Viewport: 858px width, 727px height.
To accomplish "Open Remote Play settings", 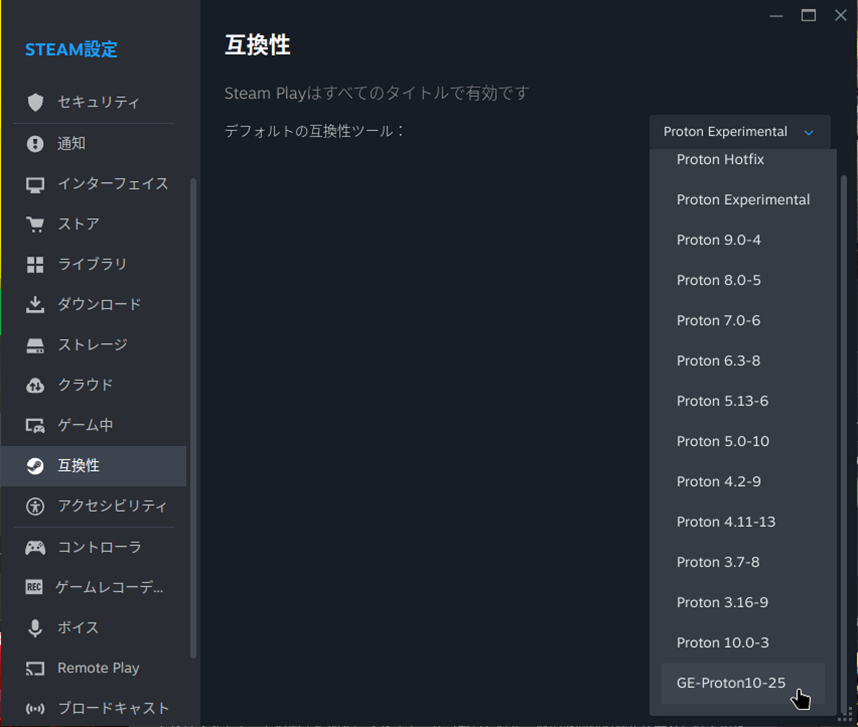I will 93,668.
